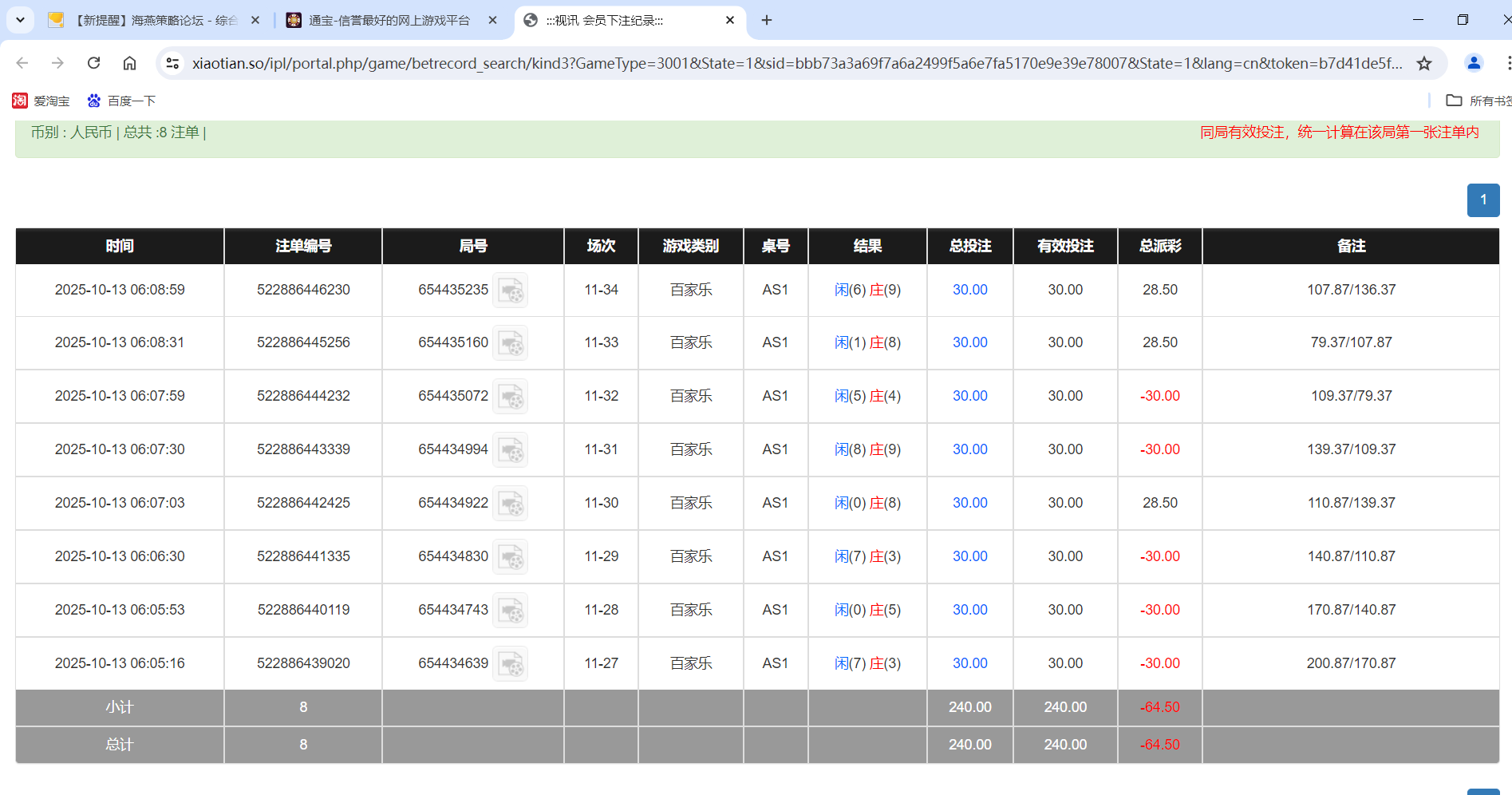
Task: Open a new browser tab
Action: [x=767, y=20]
